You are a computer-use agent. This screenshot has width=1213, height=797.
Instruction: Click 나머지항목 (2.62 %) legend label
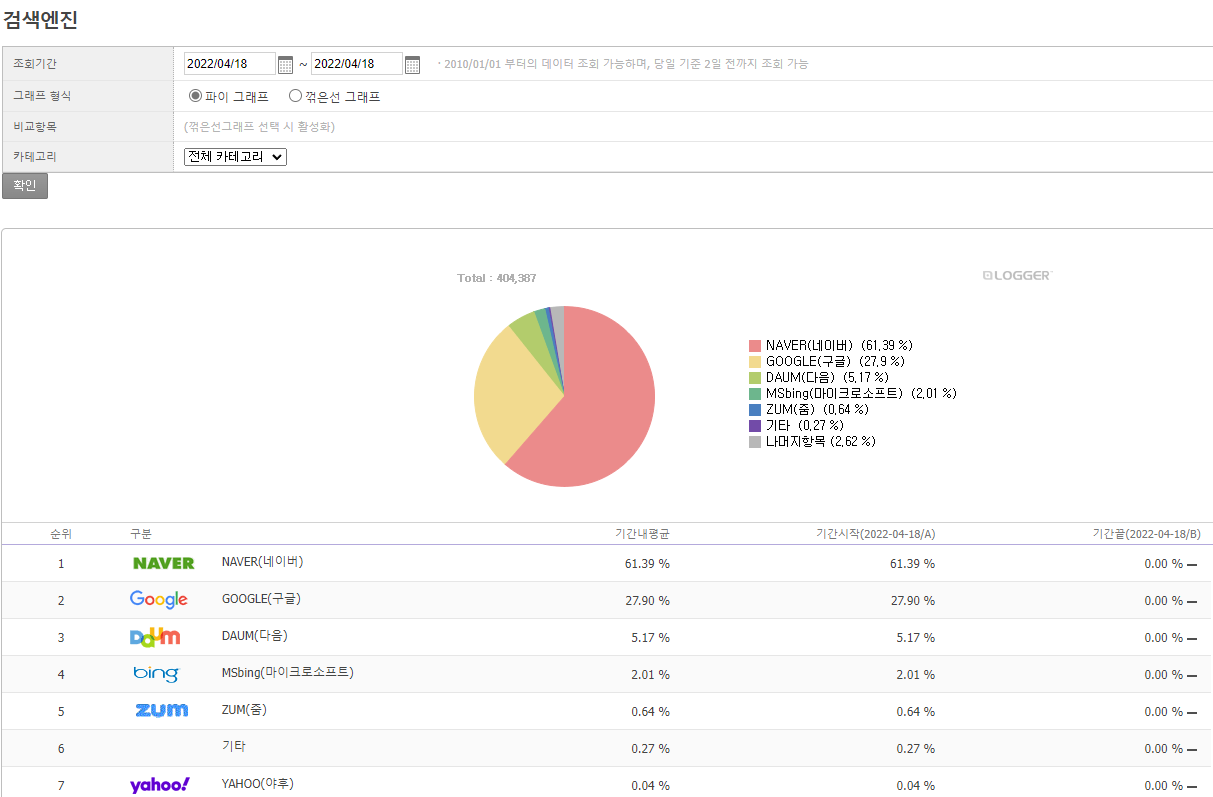pos(821,441)
